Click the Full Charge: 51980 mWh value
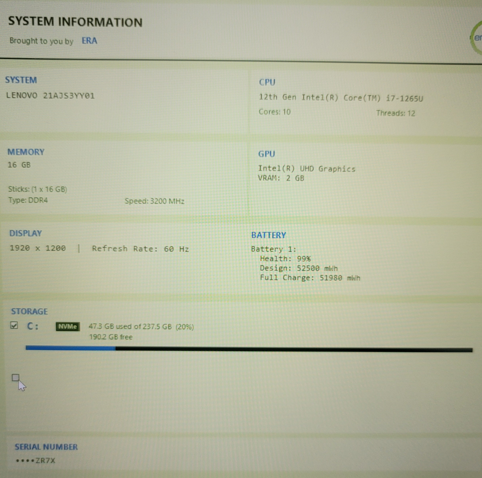Image resolution: width=482 pixels, height=478 pixels. (310, 278)
